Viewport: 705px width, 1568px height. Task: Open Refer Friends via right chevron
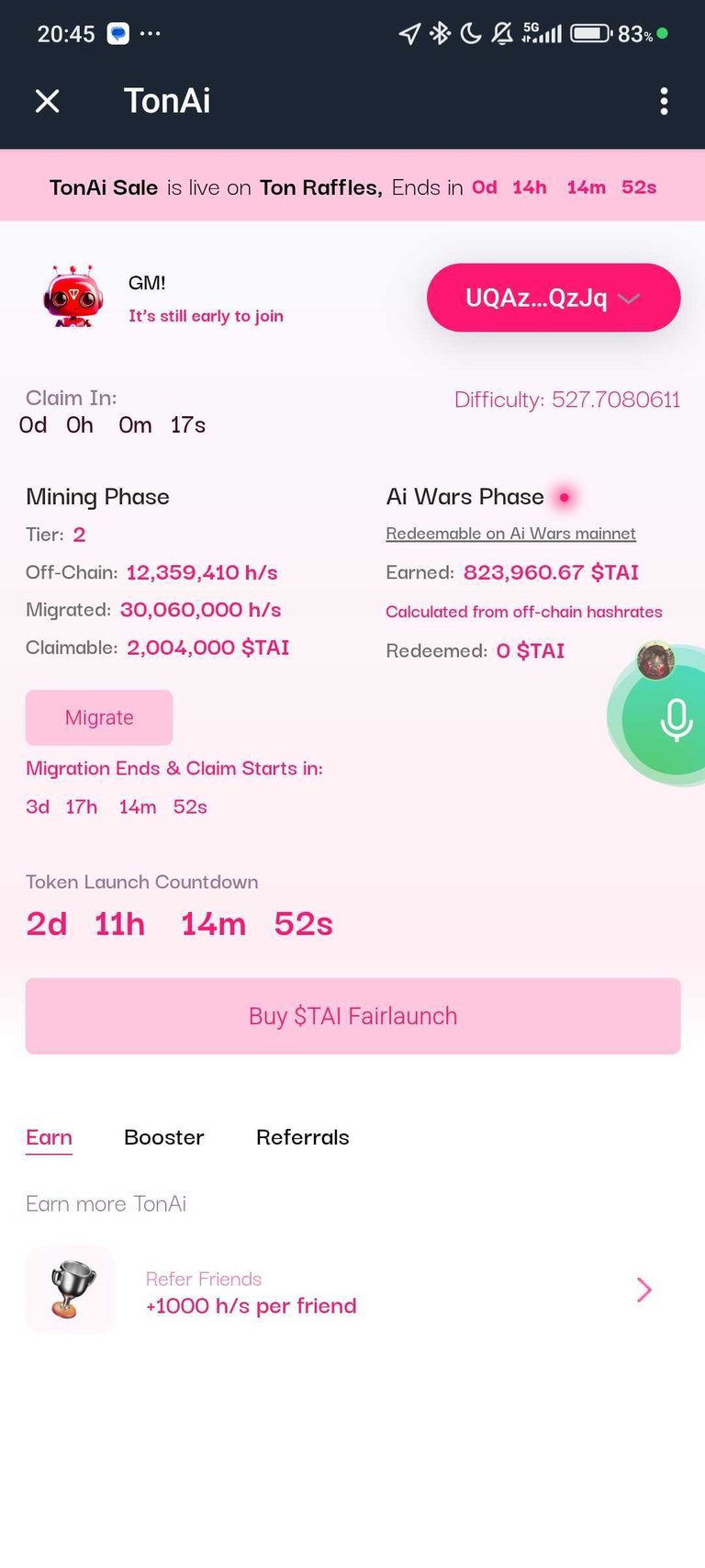click(644, 1290)
